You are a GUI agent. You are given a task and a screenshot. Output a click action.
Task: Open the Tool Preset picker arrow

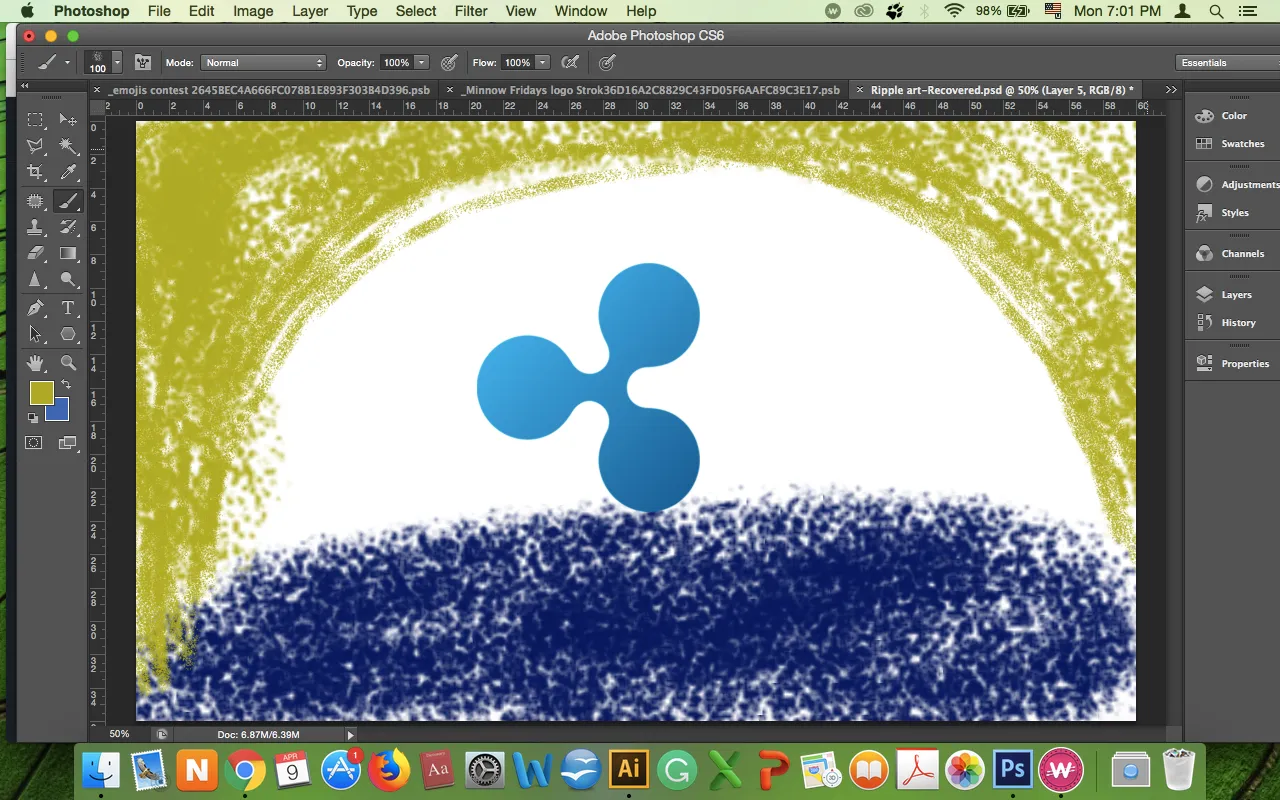click(67, 62)
